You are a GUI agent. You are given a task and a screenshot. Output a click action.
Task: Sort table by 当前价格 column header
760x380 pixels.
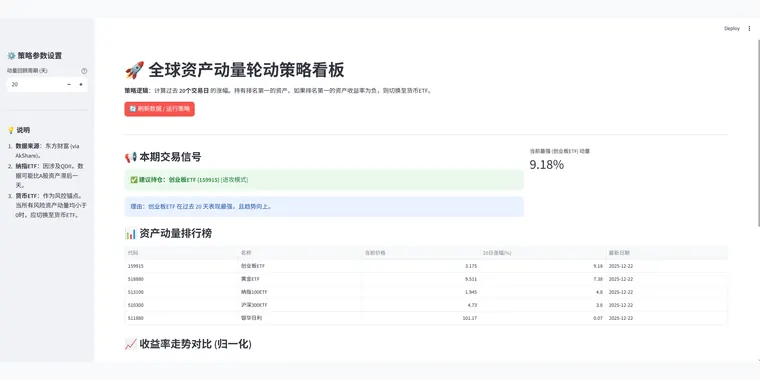pos(421,253)
